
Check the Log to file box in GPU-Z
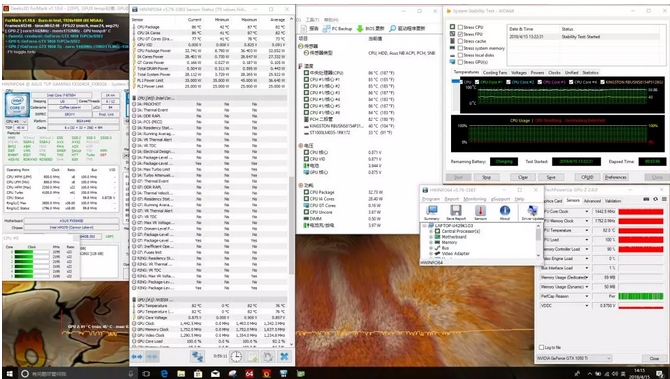[x=542, y=347]
